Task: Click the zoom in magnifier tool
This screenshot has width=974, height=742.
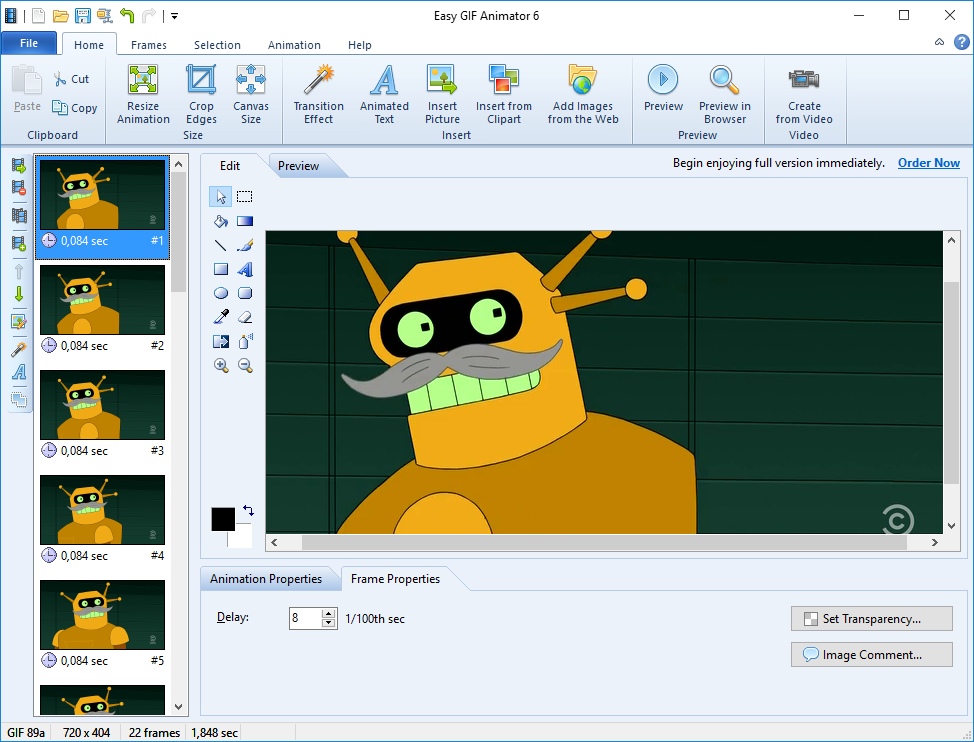Action: click(221, 366)
